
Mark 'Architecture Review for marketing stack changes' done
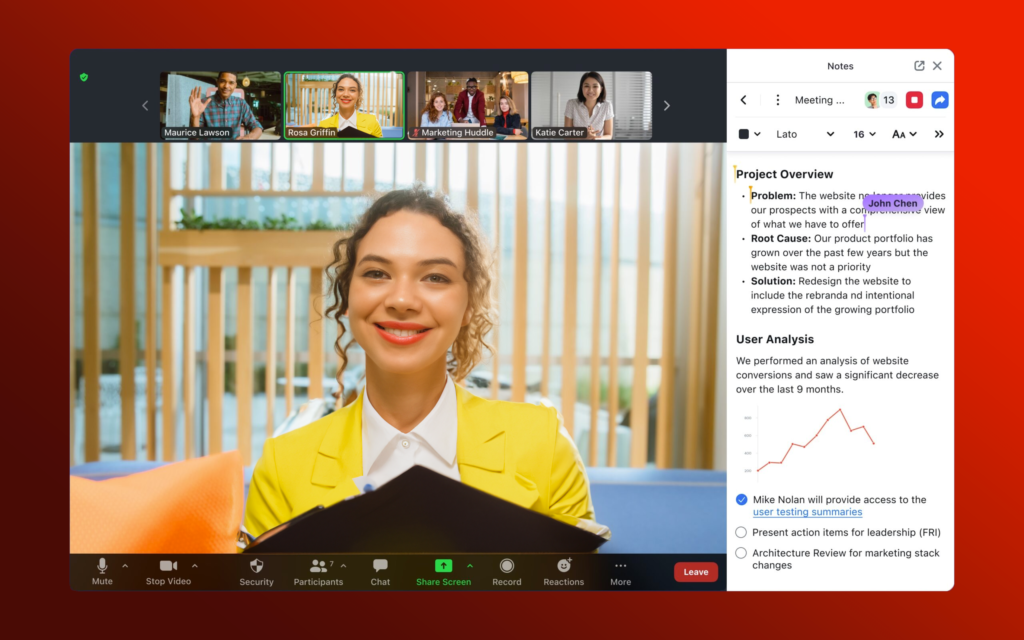[x=741, y=552]
